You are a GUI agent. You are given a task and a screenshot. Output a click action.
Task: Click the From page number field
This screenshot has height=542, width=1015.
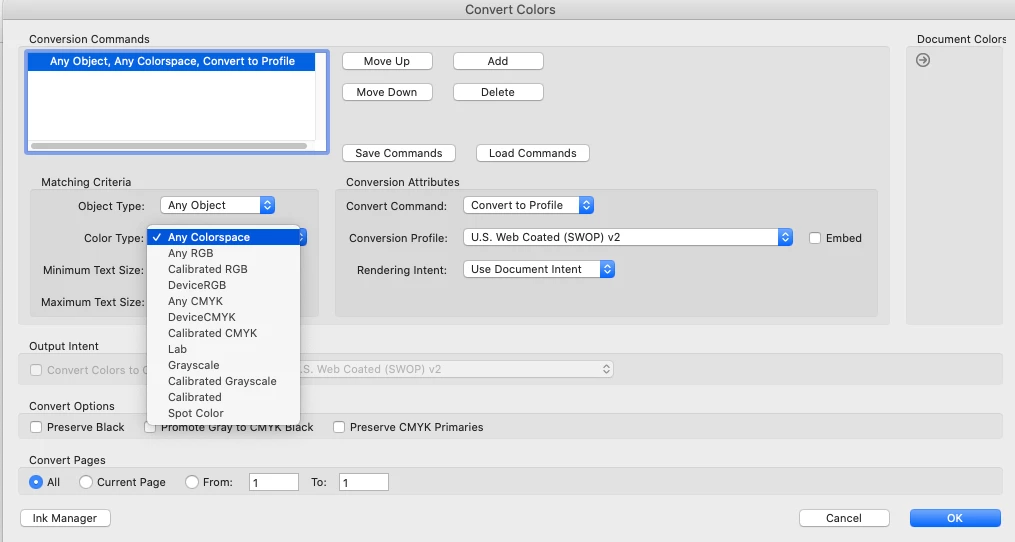tap(274, 482)
